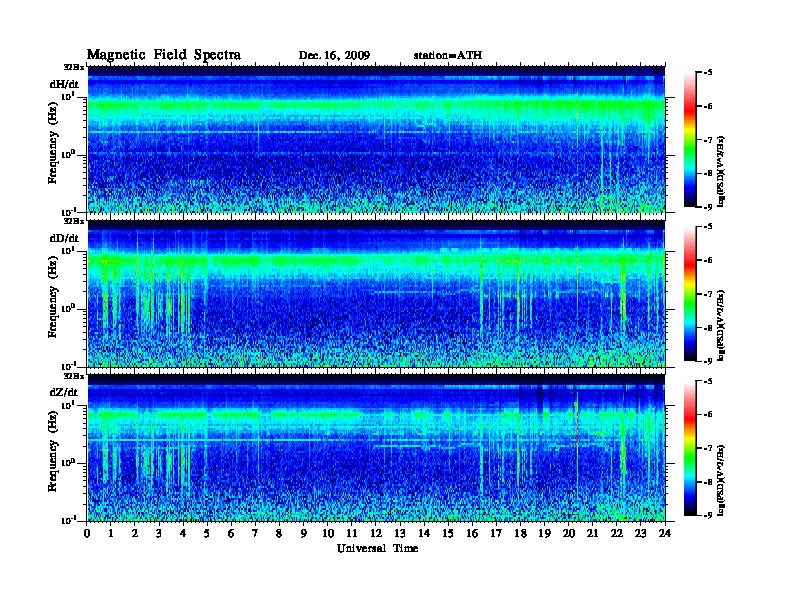
Task: Click the "32Hz" label atop dZ/dt panel
Action: click(x=74, y=376)
